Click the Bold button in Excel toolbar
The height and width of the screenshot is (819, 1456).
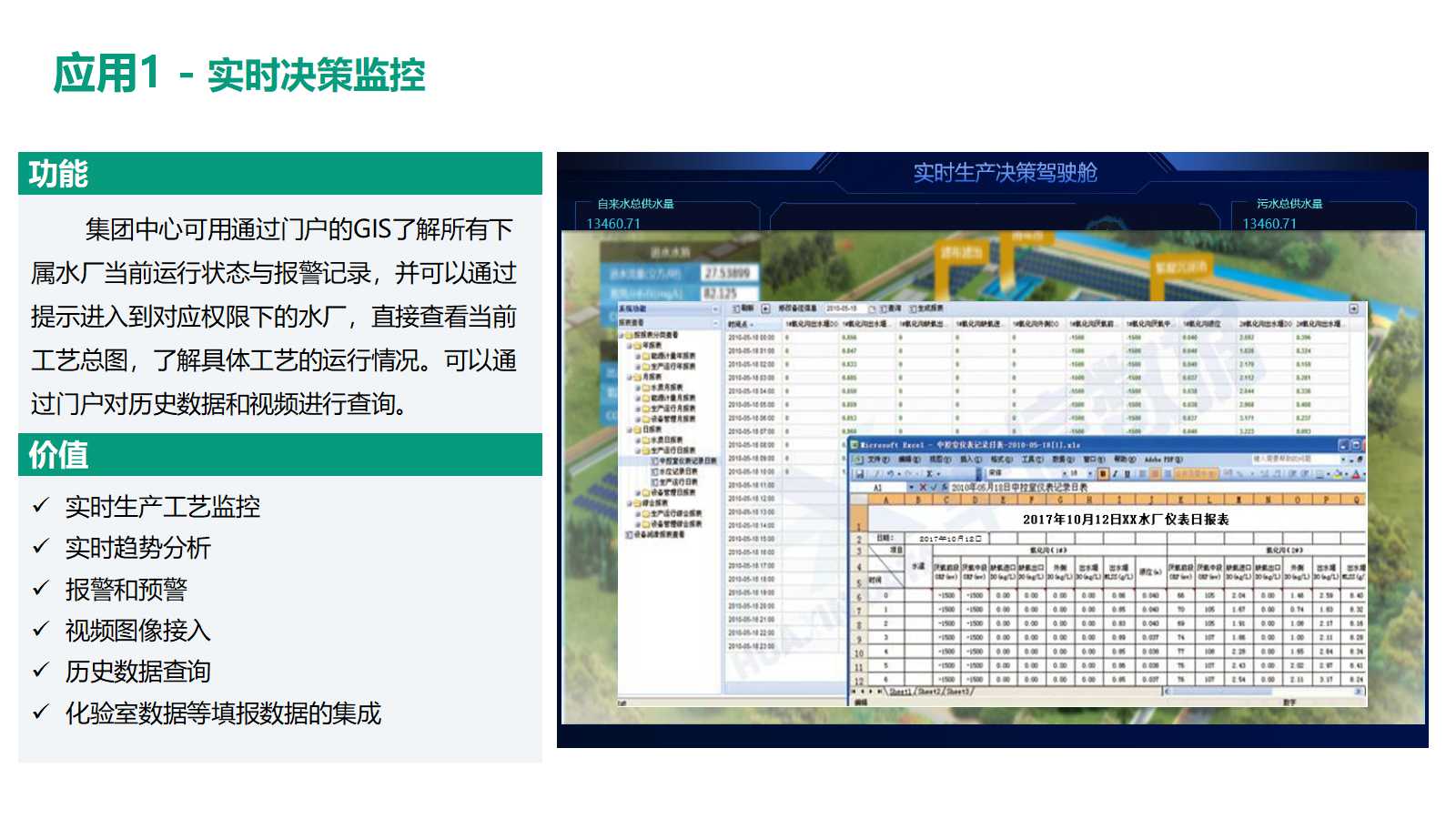coord(1103,474)
